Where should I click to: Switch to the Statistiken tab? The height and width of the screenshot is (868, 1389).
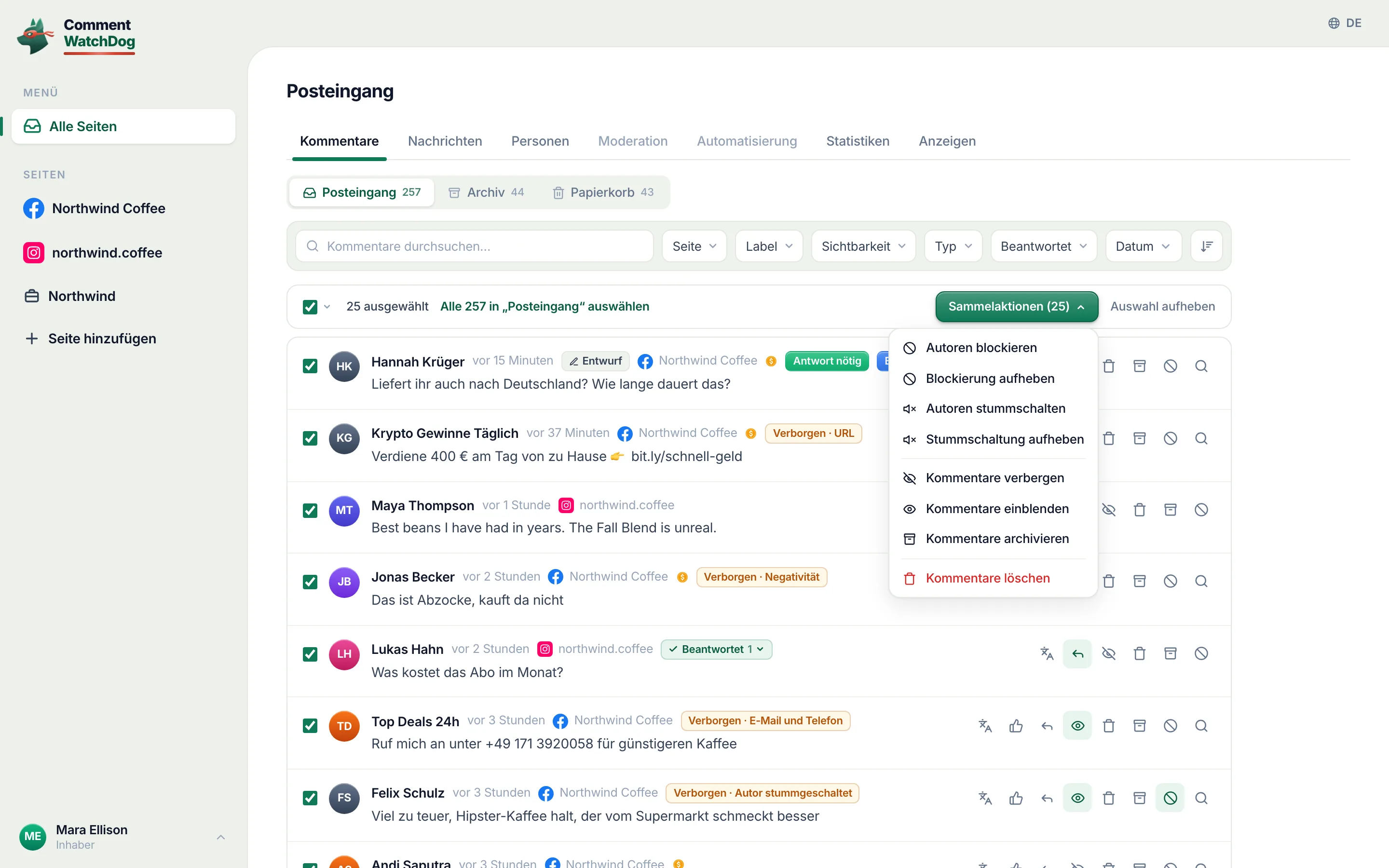[x=858, y=141]
